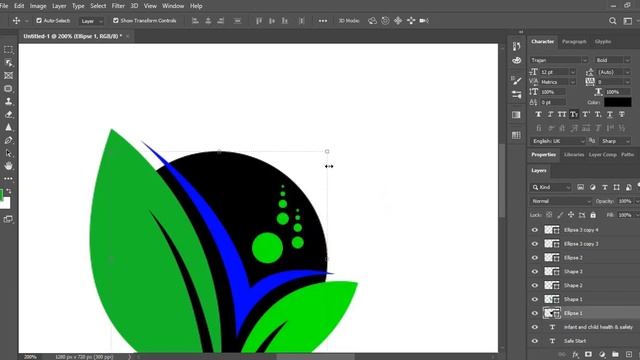Open the Filter menu

coord(118,6)
